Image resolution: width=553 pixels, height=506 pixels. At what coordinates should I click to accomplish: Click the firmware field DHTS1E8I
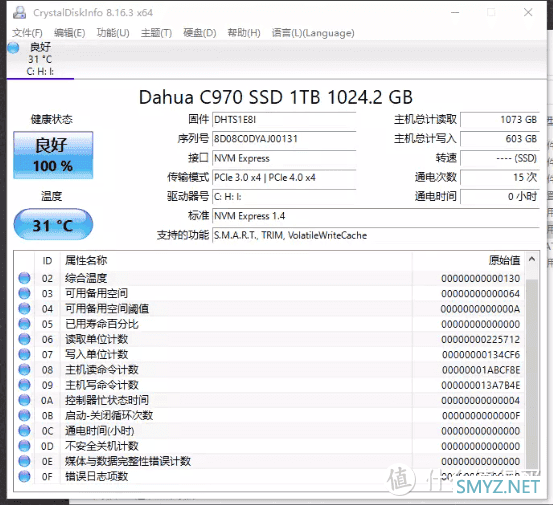(x=284, y=120)
